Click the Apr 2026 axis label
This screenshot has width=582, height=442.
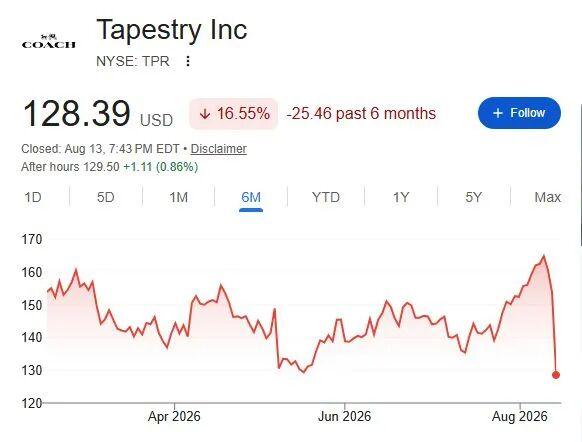click(x=174, y=416)
